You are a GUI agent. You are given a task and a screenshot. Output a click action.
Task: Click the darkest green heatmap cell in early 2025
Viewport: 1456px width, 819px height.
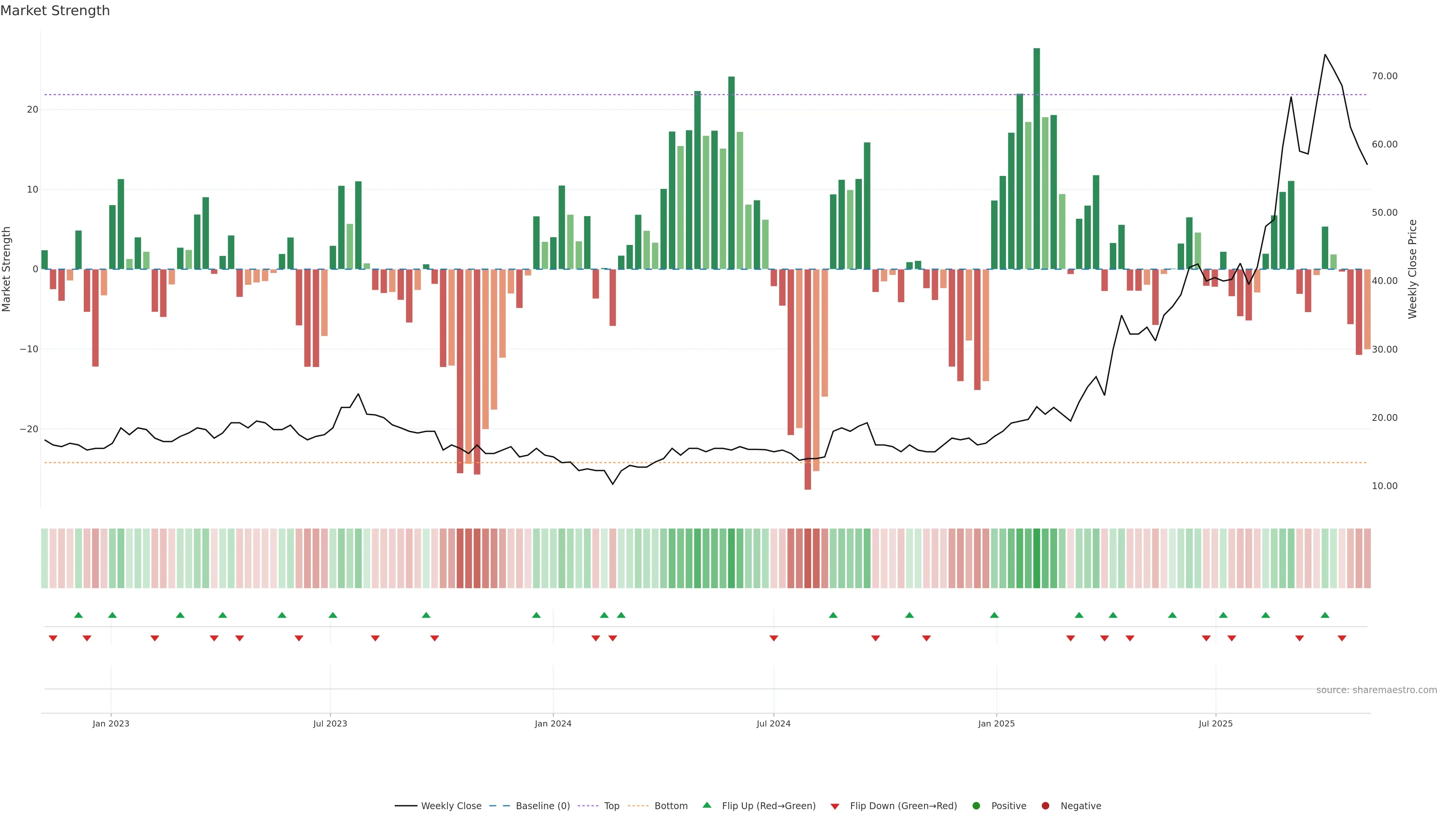click(1037, 559)
